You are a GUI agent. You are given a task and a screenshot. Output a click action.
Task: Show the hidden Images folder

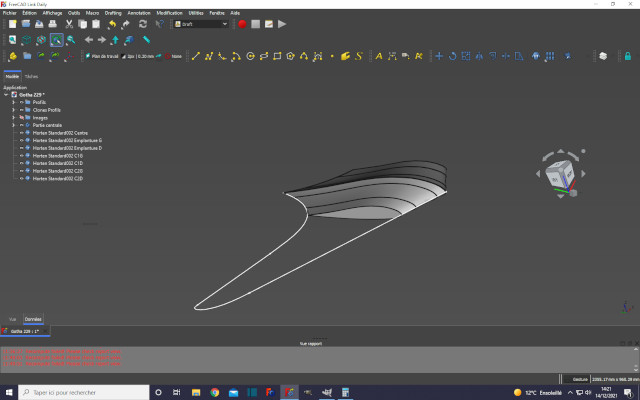pyautogui.click(x=22, y=118)
